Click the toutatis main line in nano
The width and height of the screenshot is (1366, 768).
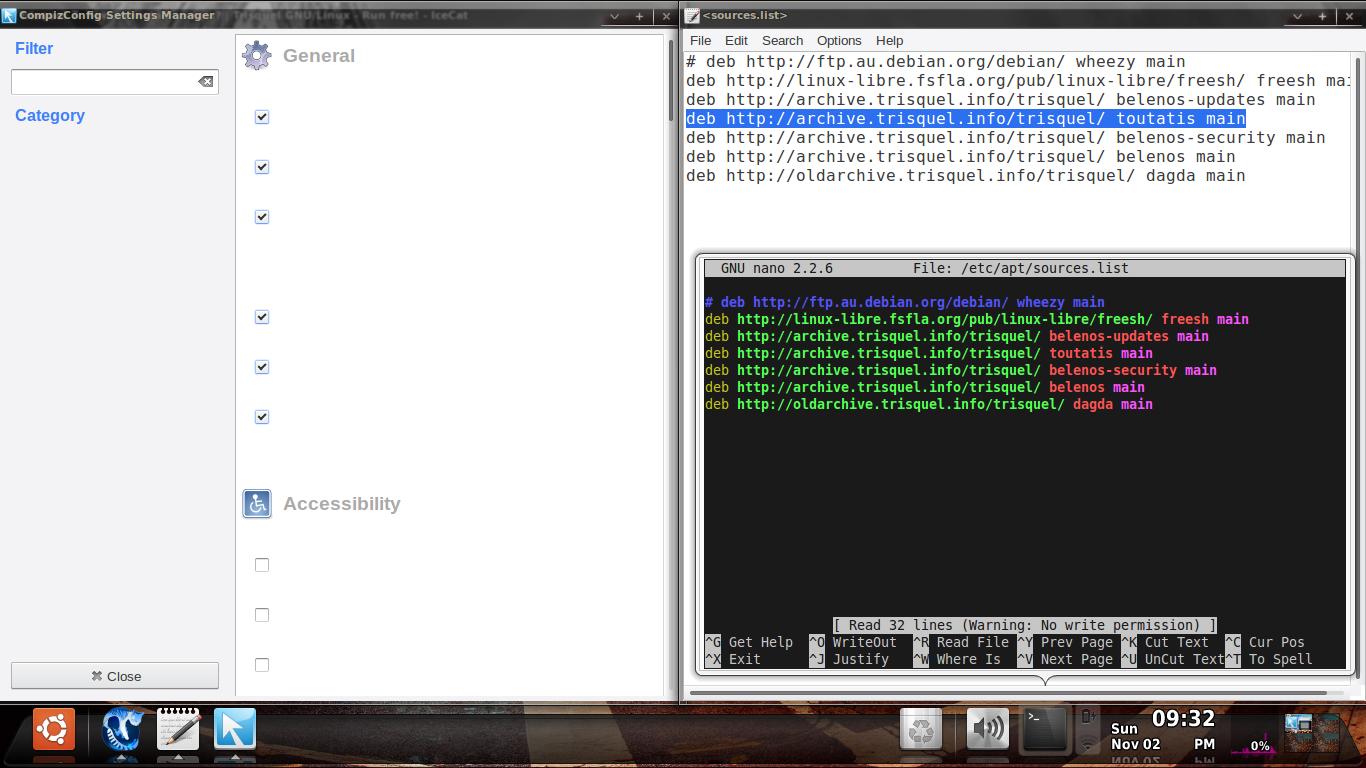[x=929, y=353]
